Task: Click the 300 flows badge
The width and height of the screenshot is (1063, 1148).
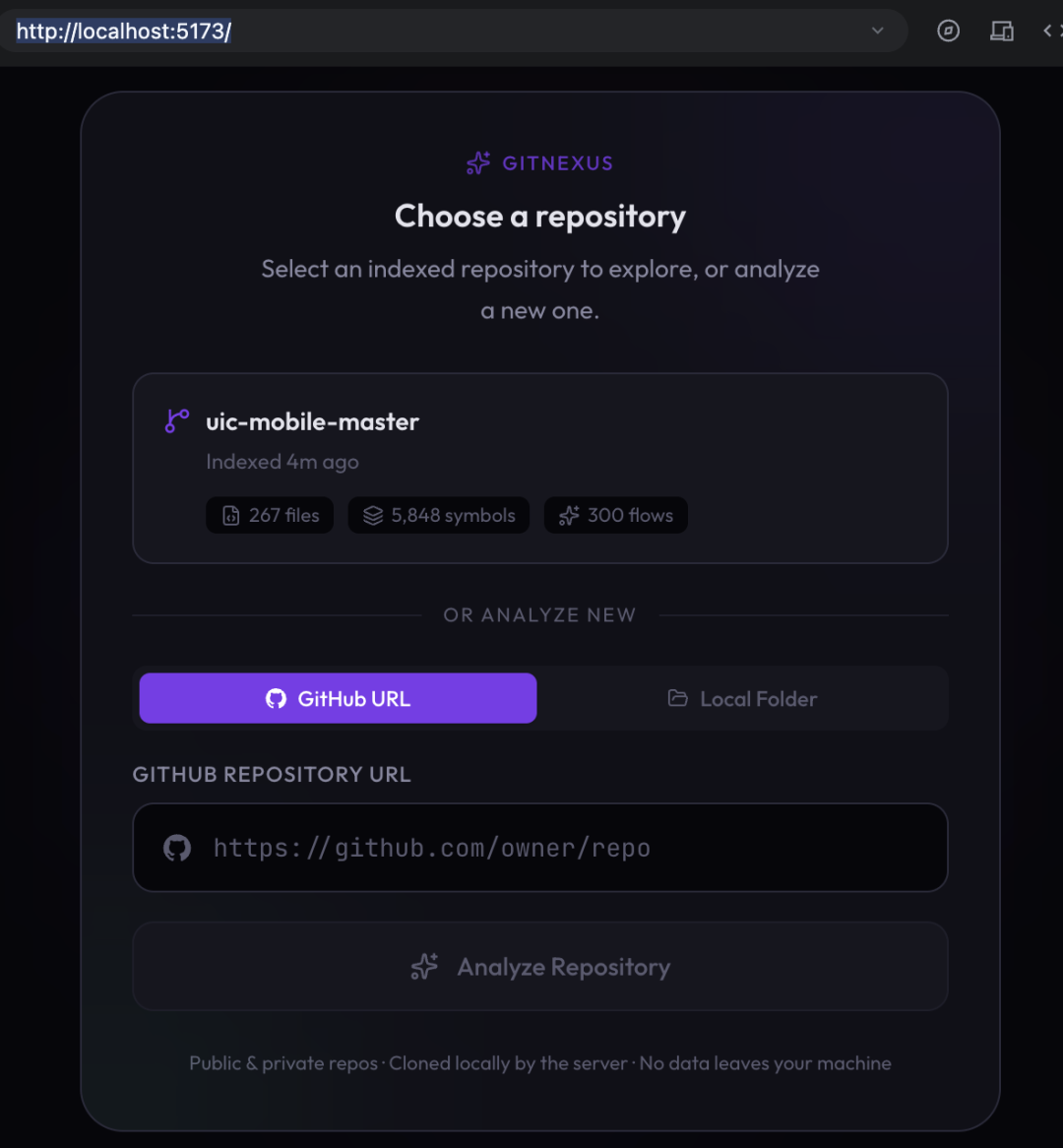Action: tap(616, 516)
